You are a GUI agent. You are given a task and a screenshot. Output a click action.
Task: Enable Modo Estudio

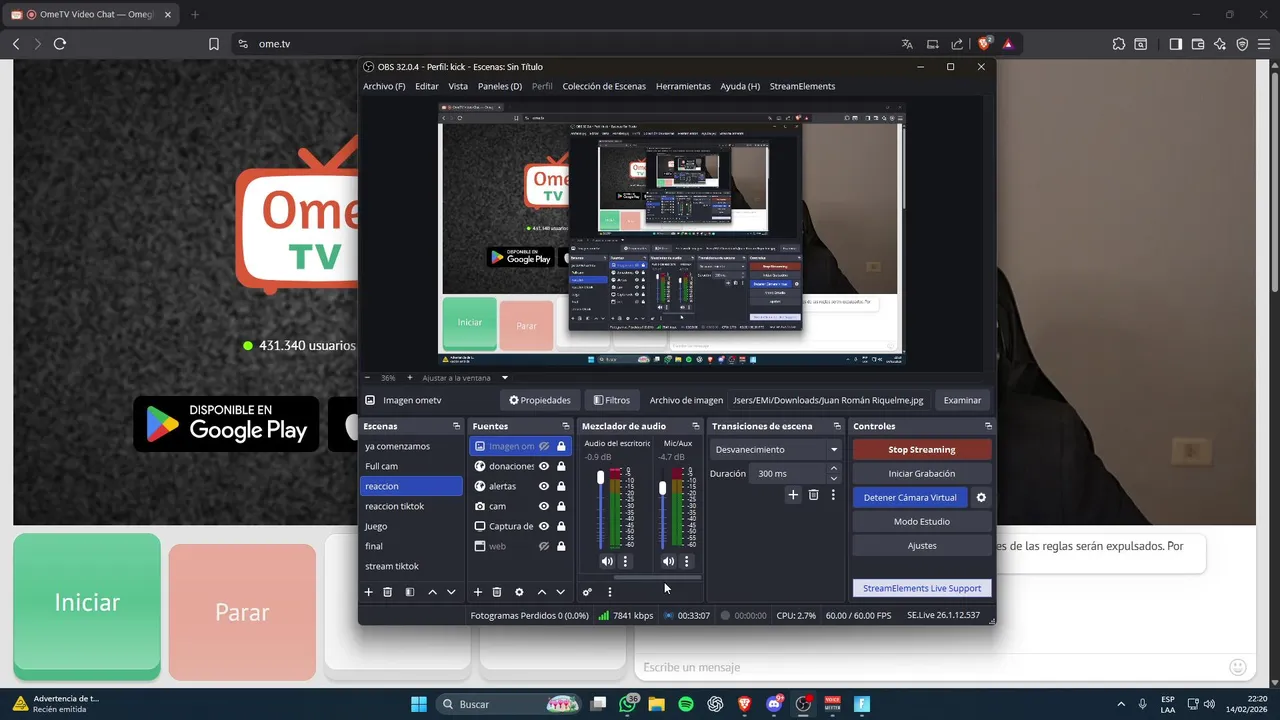tap(922, 522)
